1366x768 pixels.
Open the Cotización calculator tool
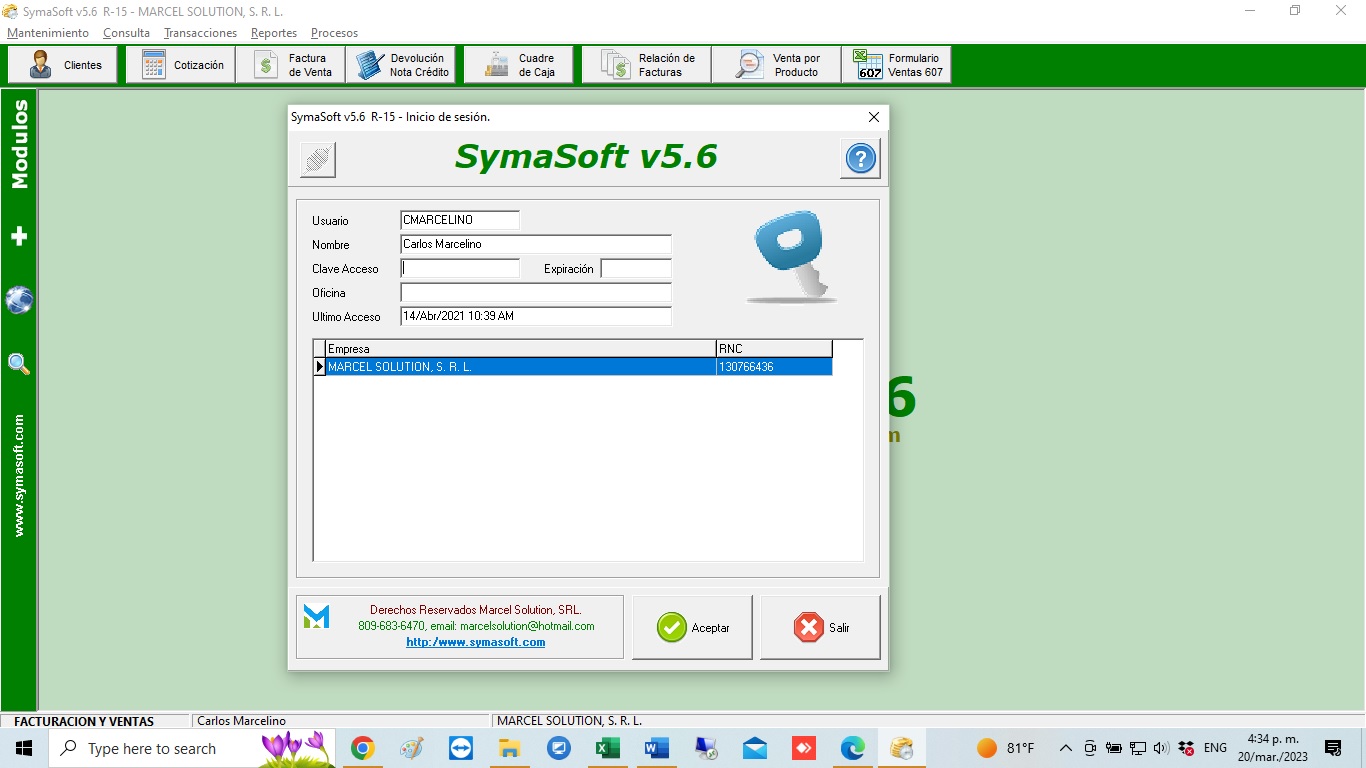(181, 65)
